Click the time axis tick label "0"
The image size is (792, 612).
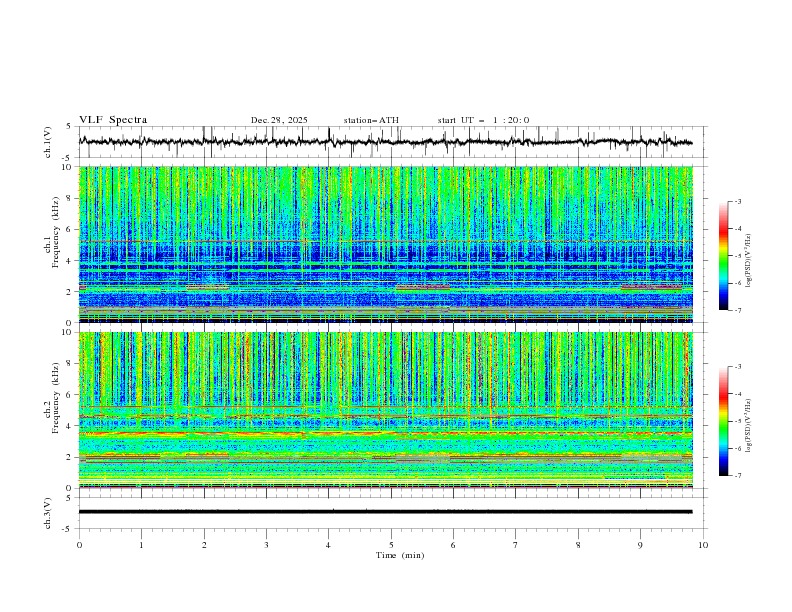[x=79, y=545]
